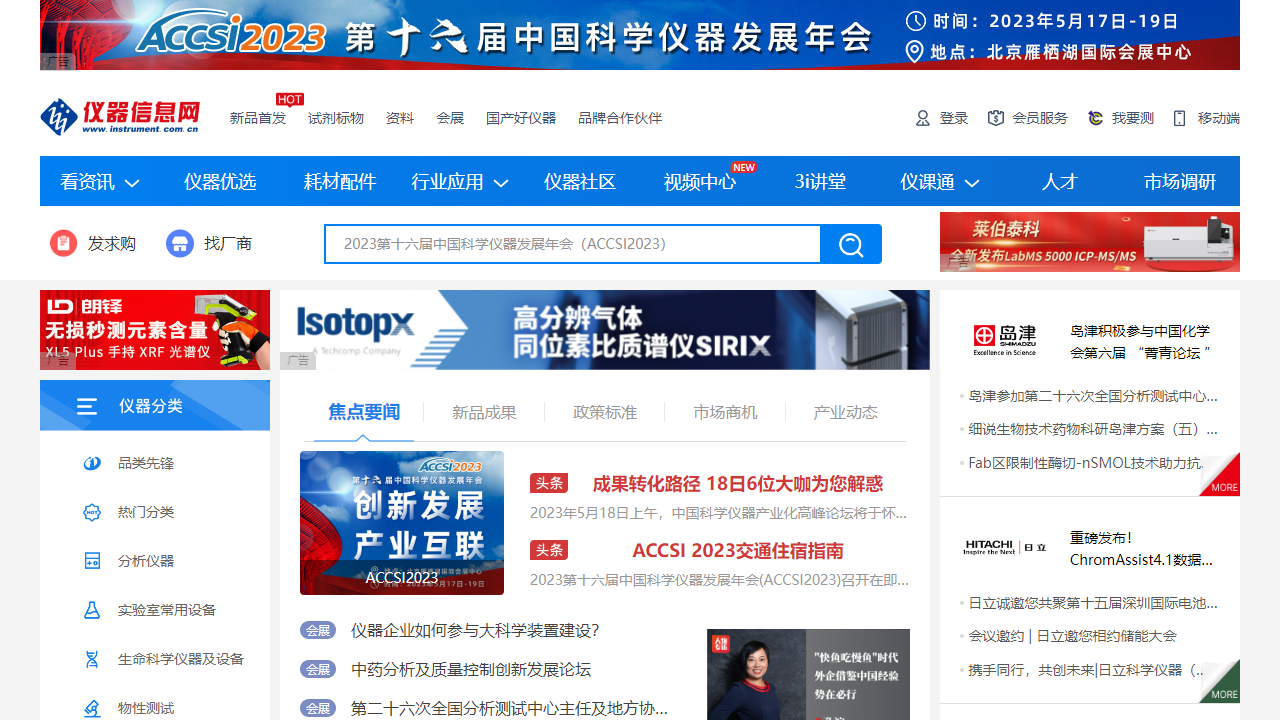This screenshot has width=1280, height=720.
Task: Click the 发求购 red clipboard icon
Action: [63, 243]
